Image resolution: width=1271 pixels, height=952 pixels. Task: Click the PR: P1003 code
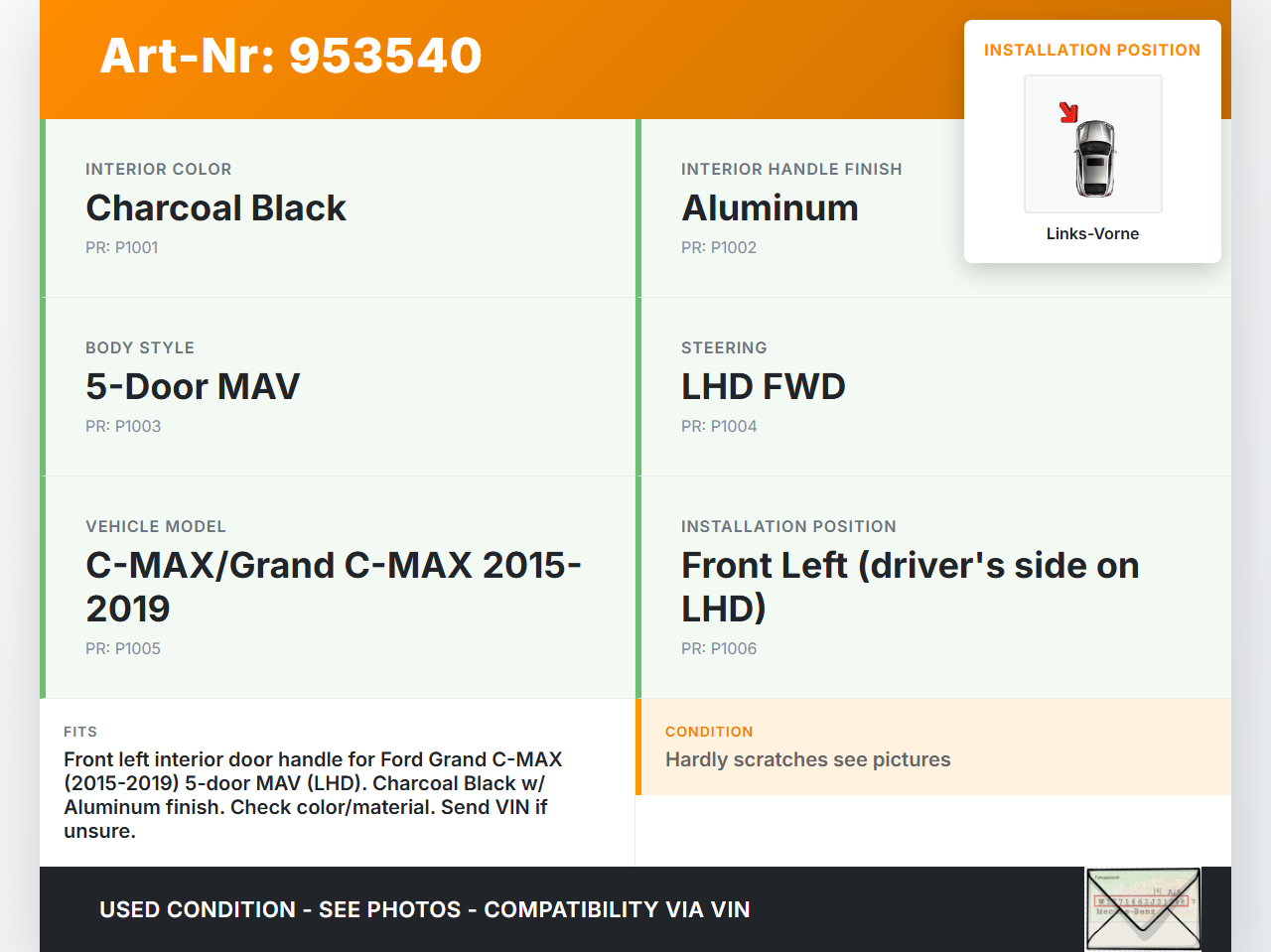point(122,427)
